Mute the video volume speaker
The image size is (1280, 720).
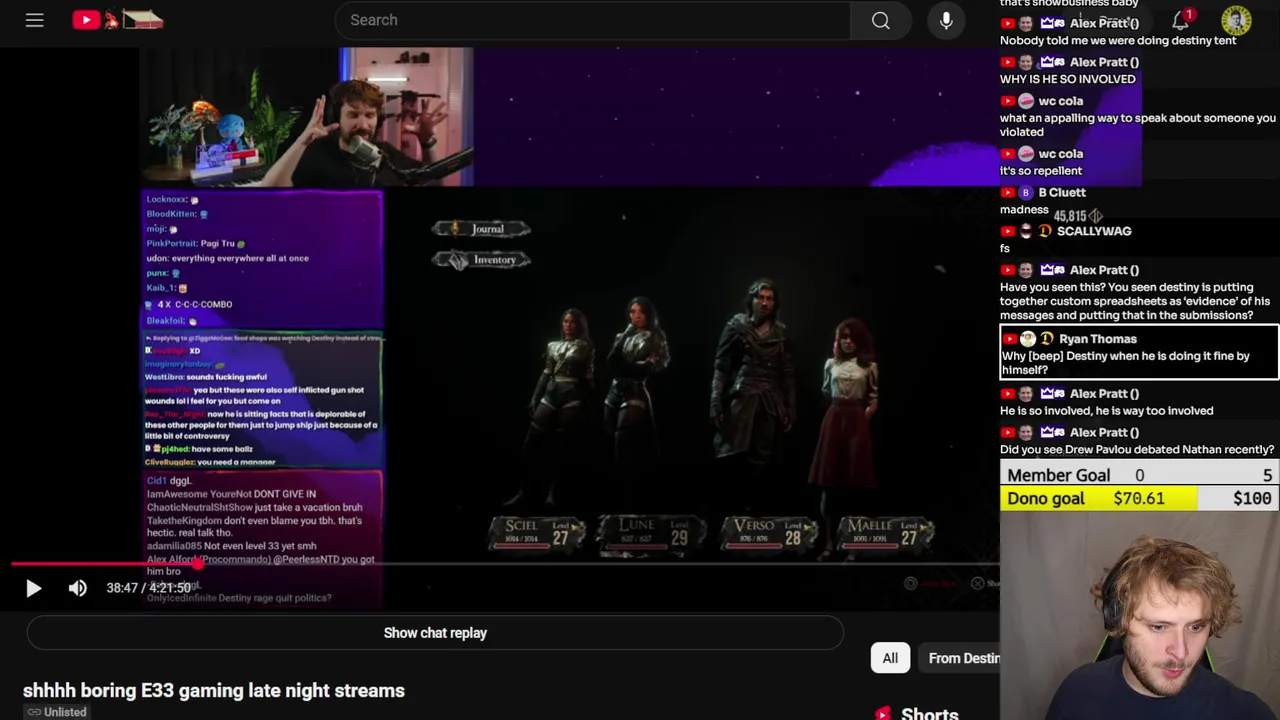pyautogui.click(x=77, y=588)
